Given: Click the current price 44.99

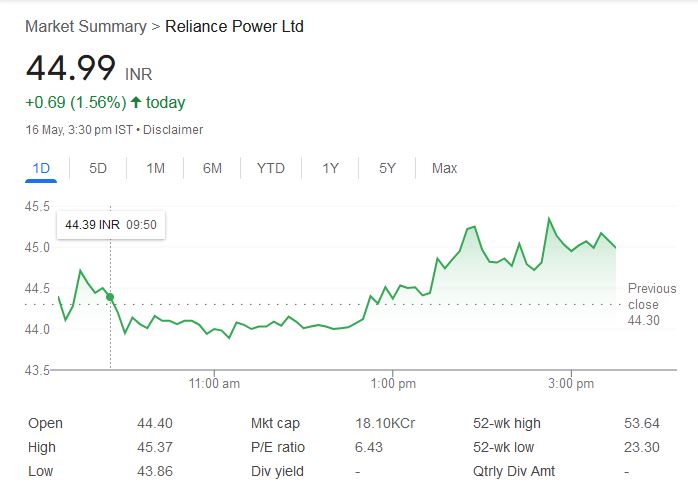Looking at the screenshot, I should click(x=71, y=68).
